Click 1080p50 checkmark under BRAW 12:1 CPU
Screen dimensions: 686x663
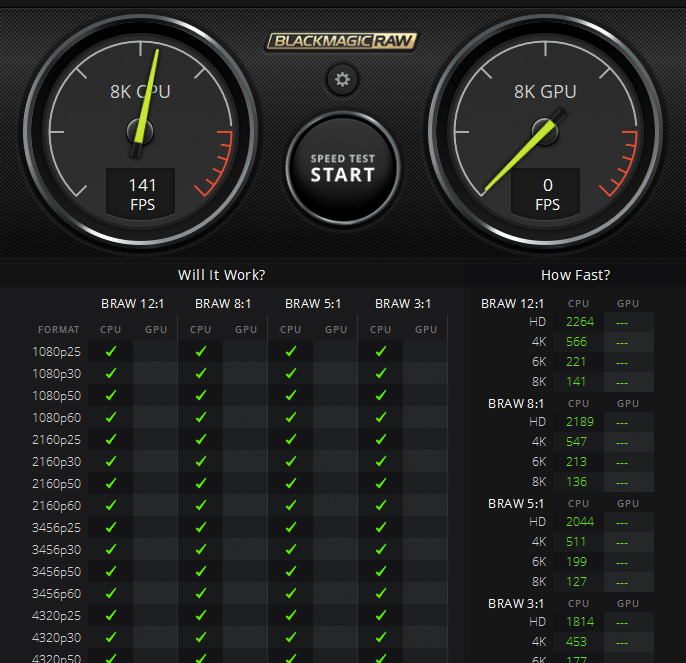coord(111,395)
